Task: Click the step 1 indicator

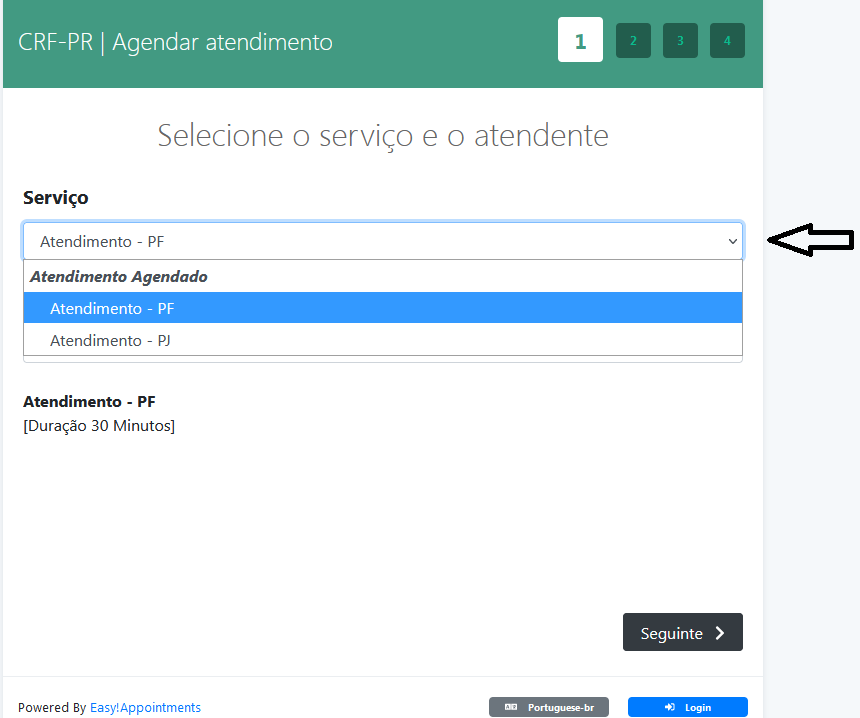Action: pyautogui.click(x=580, y=41)
